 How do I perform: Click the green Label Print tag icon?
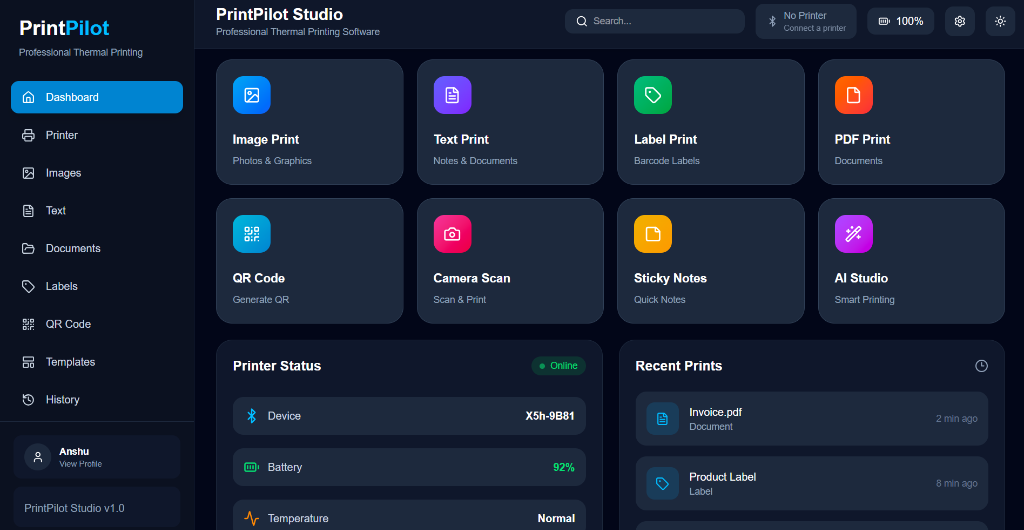(x=652, y=95)
